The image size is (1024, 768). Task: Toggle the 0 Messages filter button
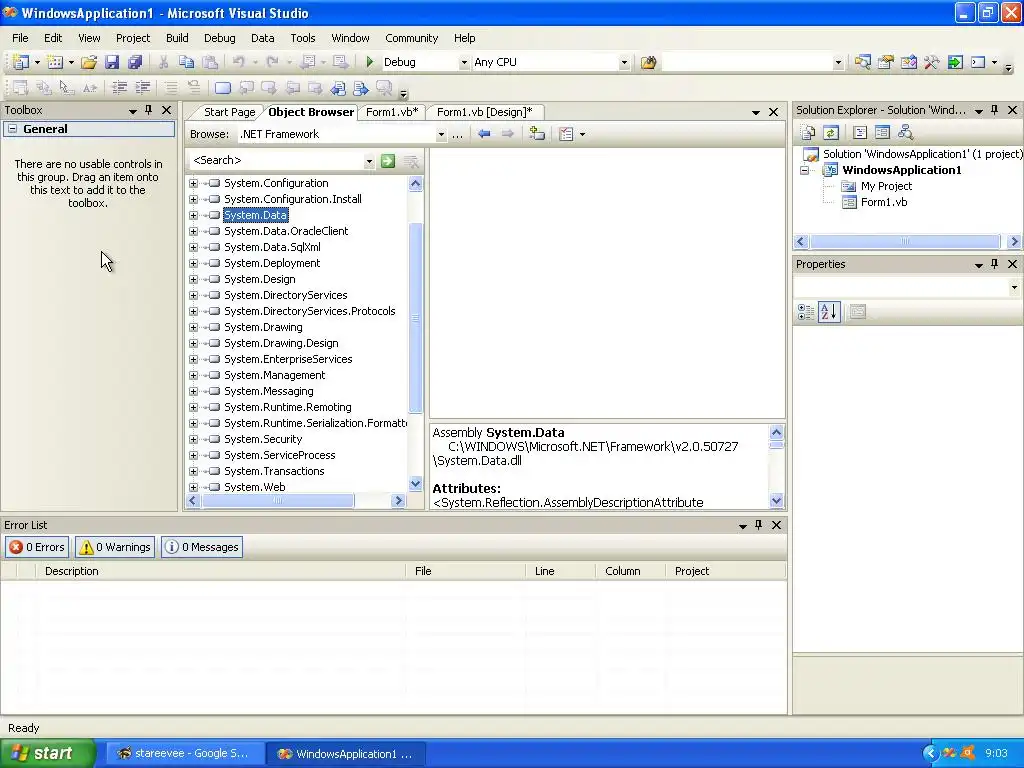tap(202, 547)
